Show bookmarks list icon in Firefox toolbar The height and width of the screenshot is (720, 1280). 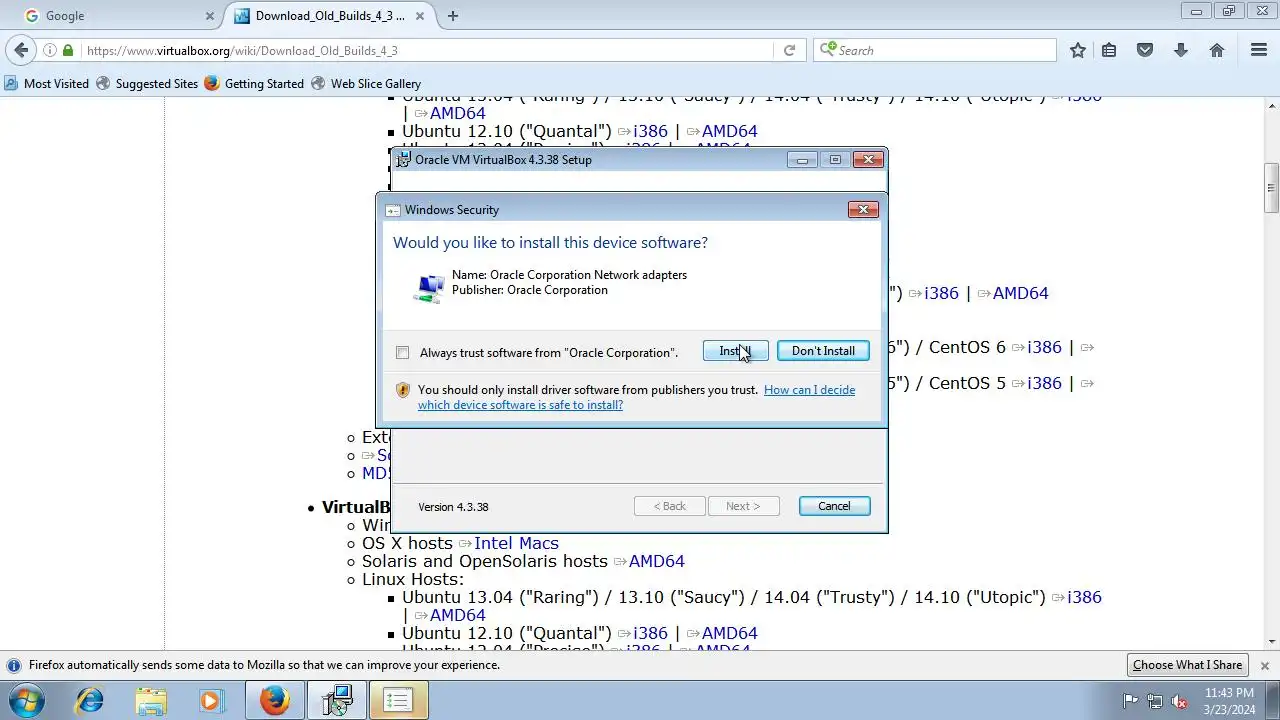[1109, 50]
